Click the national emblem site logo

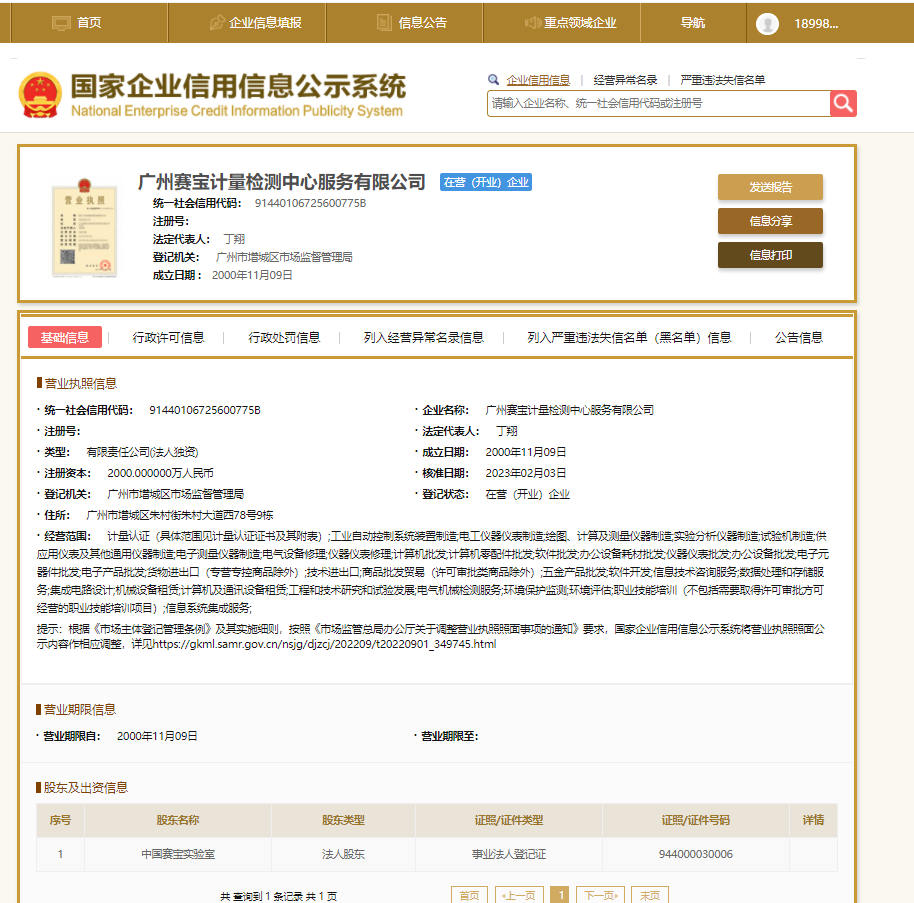click(x=40, y=89)
